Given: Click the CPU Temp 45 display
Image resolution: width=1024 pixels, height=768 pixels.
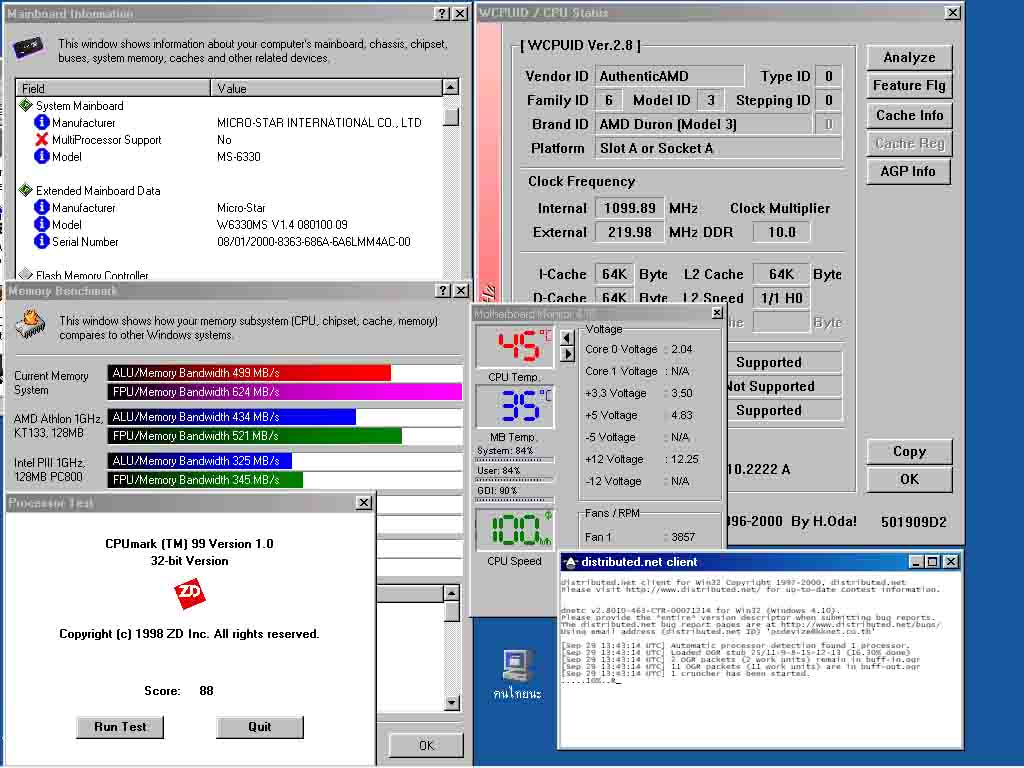Looking at the screenshot, I should point(515,346).
